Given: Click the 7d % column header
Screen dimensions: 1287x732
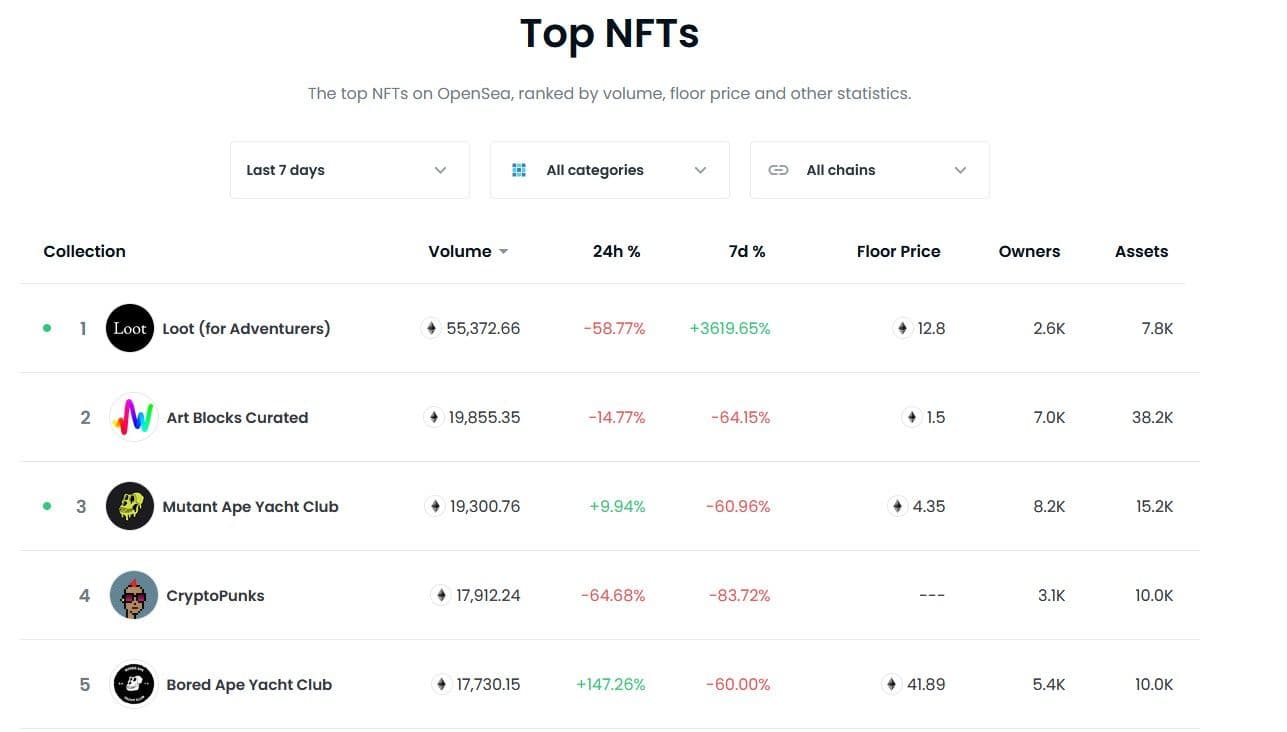Looking at the screenshot, I should pyautogui.click(x=747, y=251).
